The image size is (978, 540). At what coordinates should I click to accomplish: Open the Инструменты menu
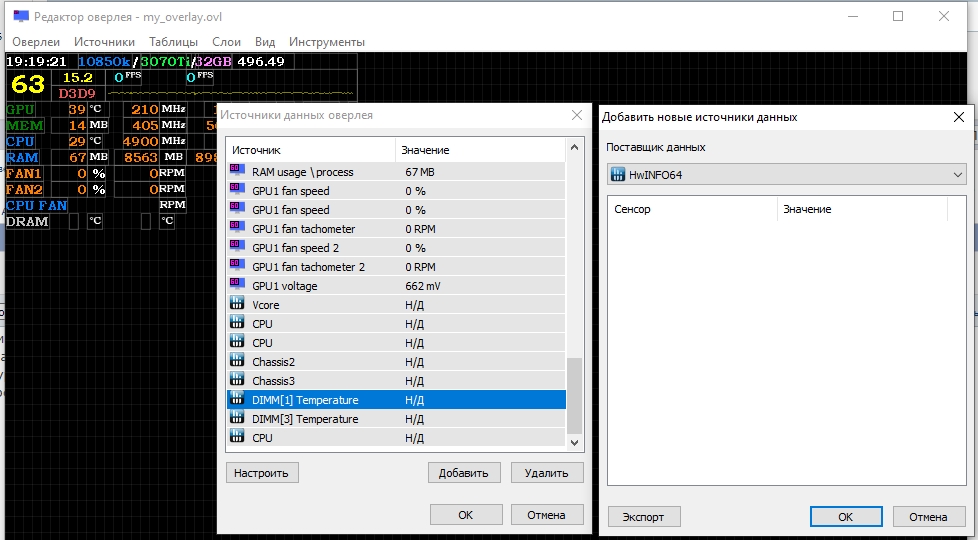click(x=327, y=42)
